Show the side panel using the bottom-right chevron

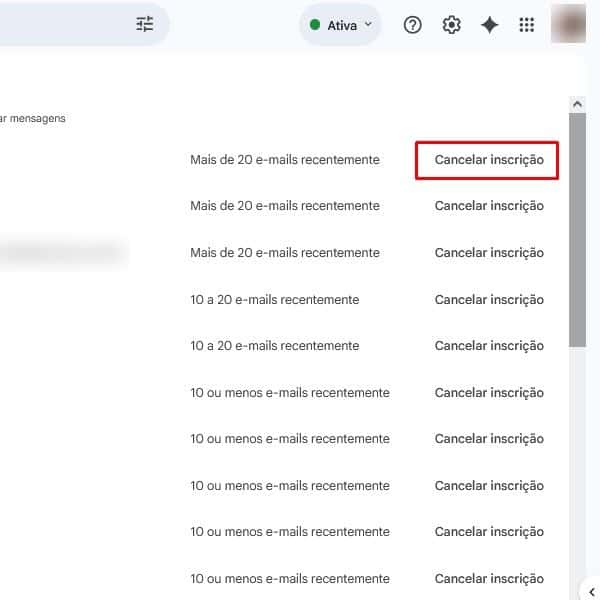(591, 592)
